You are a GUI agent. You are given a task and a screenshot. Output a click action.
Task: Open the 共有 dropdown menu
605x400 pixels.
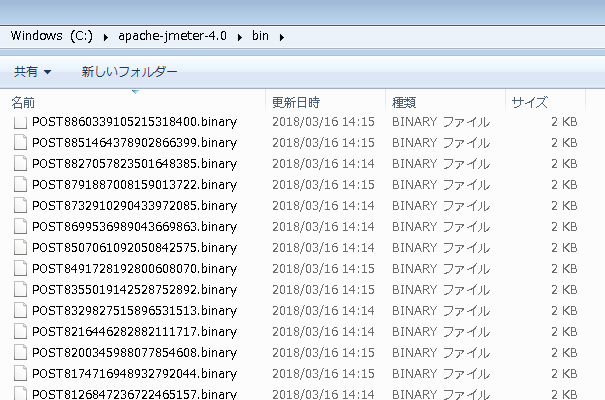pos(32,72)
